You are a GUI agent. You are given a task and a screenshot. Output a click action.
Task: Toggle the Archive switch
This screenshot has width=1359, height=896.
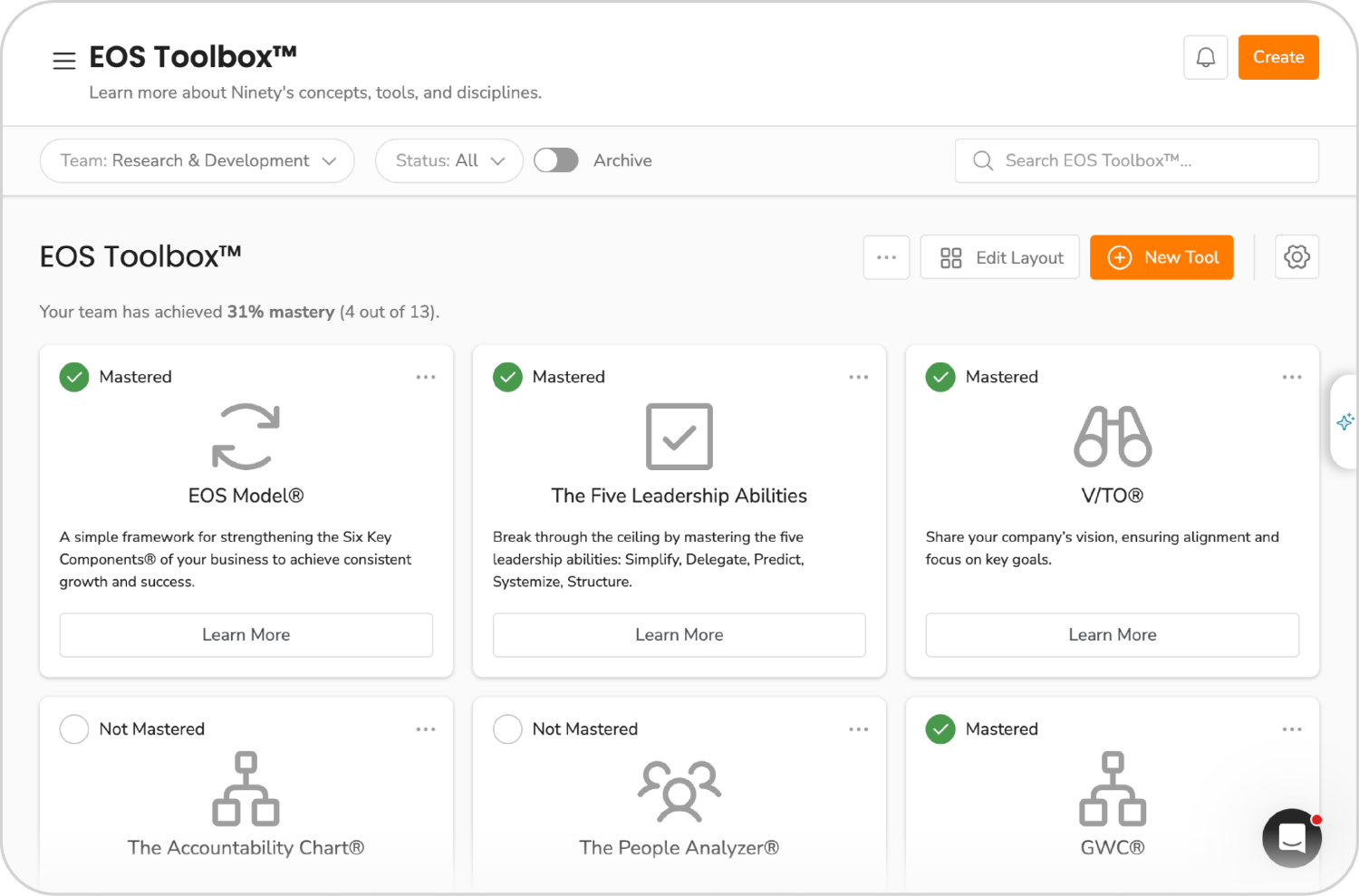(555, 160)
